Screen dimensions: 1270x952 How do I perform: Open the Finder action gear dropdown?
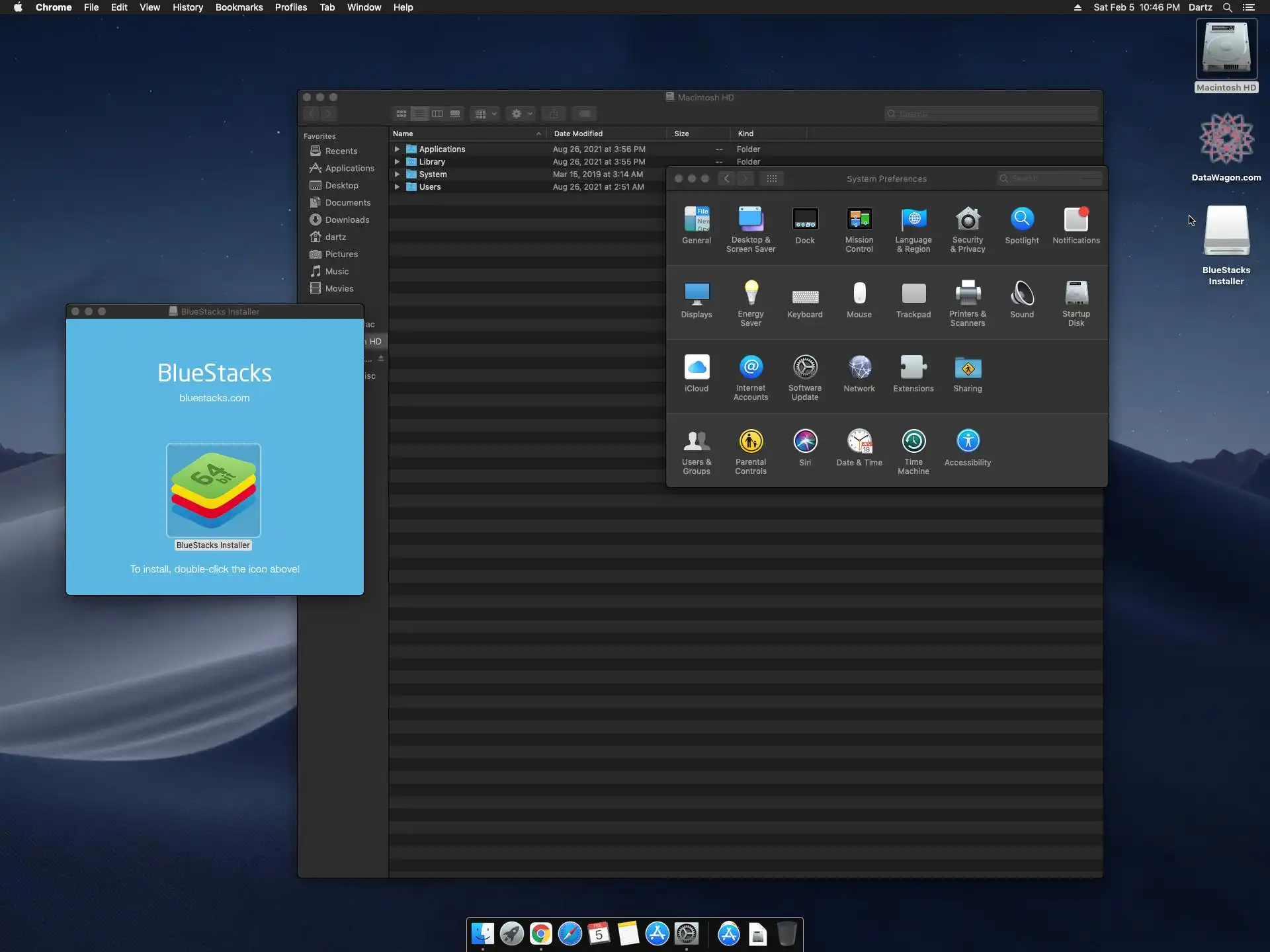pos(521,114)
